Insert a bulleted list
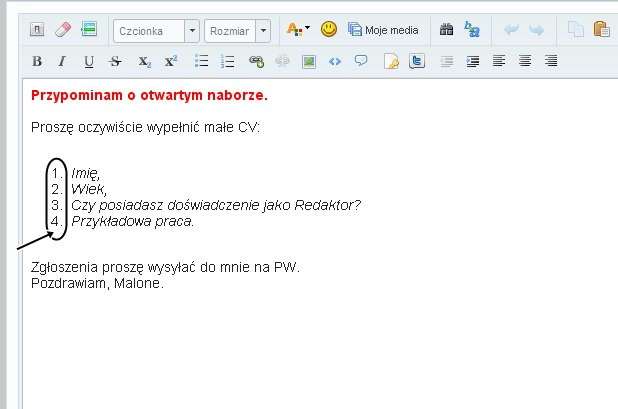This screenshot has height=409, width=618. click(201, 61)
